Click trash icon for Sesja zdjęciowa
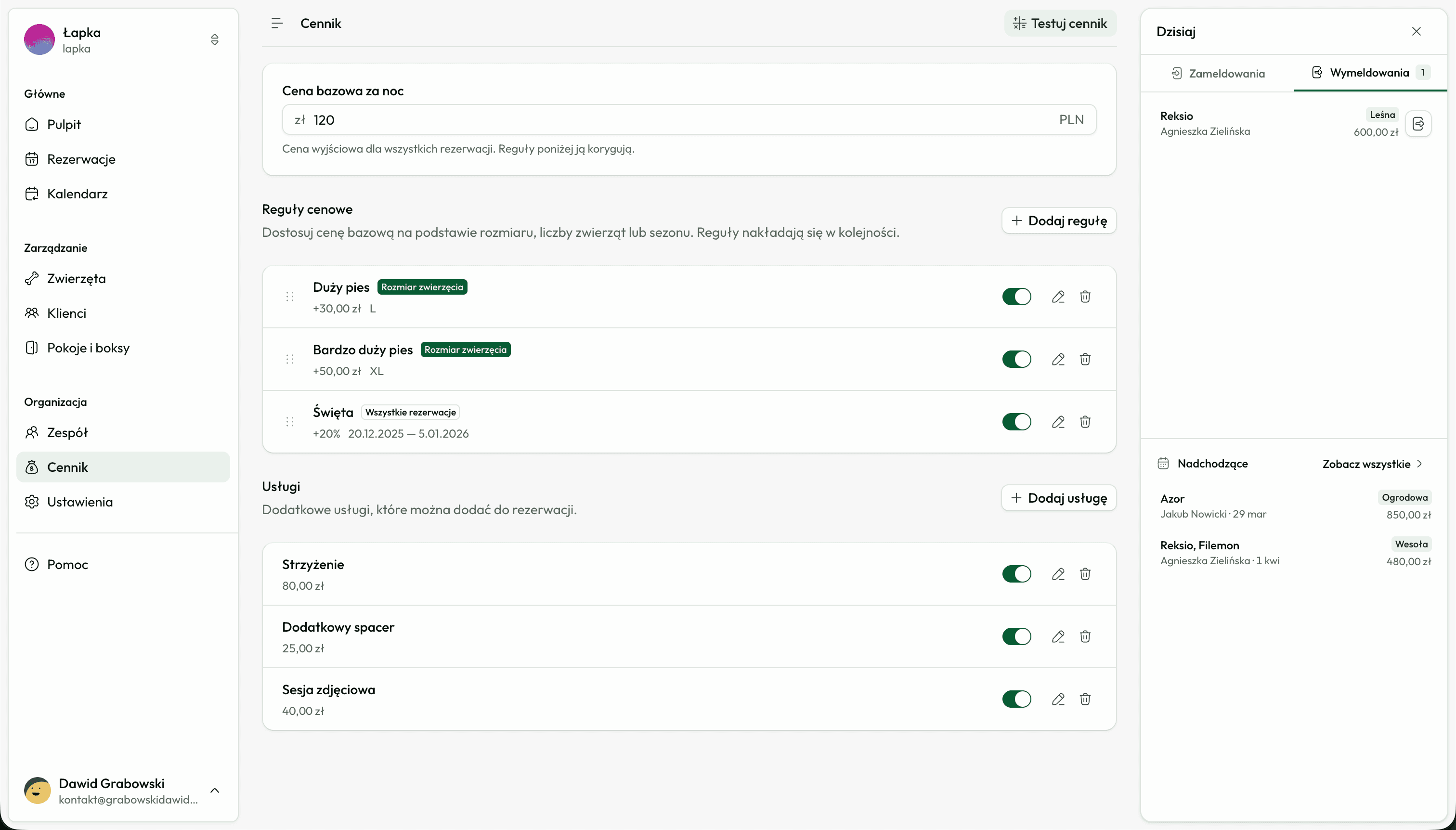This screenshot has width=1456, height=830. (x=1085, y=699)
